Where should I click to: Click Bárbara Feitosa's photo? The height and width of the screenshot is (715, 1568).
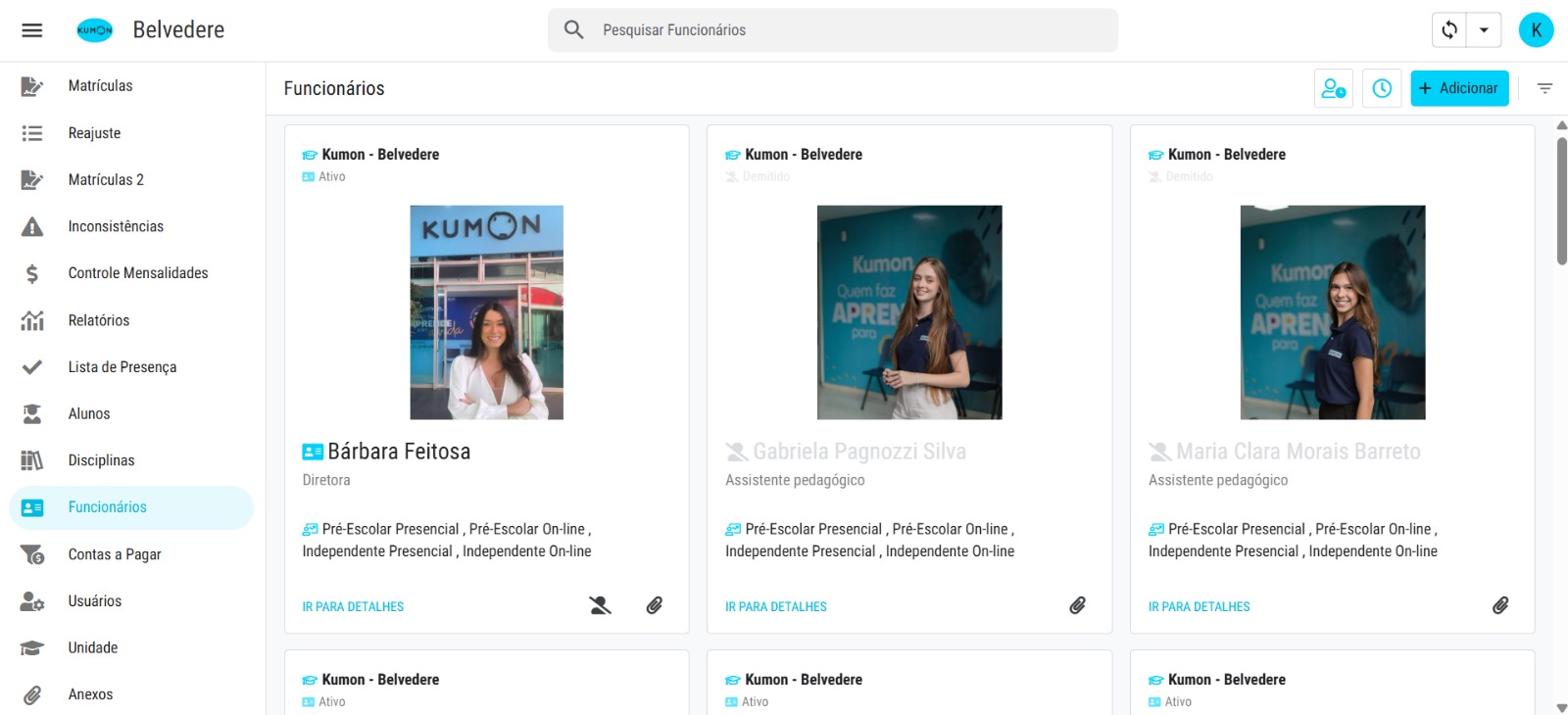tap(487, 312)
